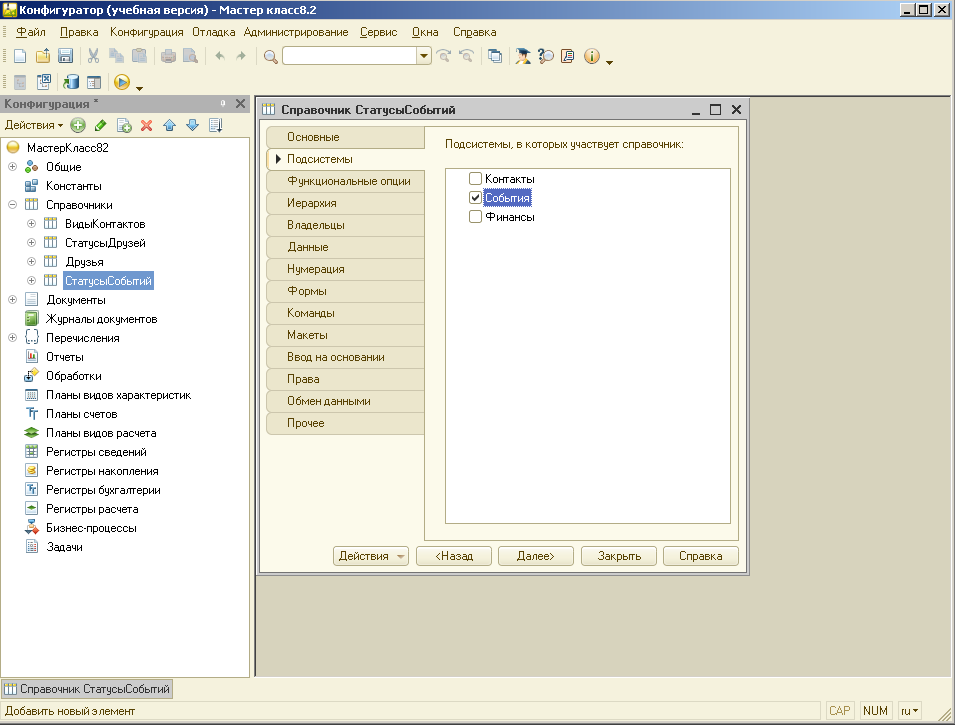Open the Конфигурация menu

[x=147, y=32]
